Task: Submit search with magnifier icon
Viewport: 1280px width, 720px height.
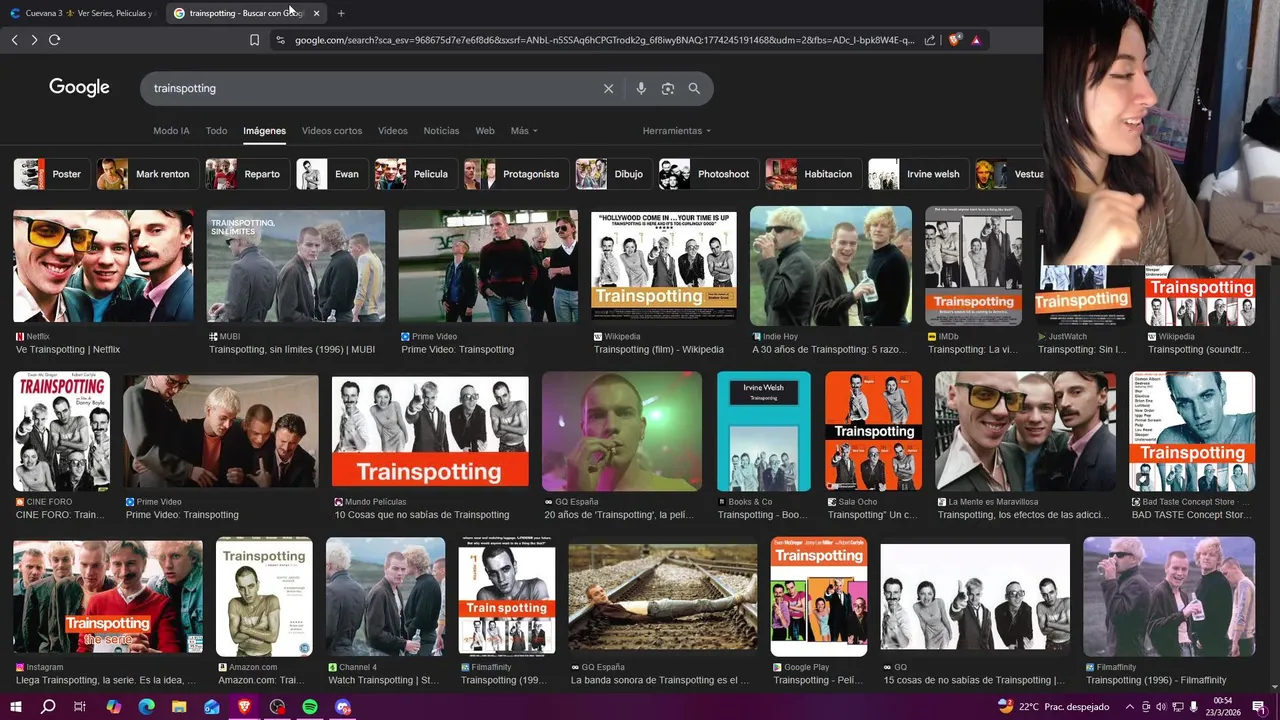Action: tap(694, 88)
